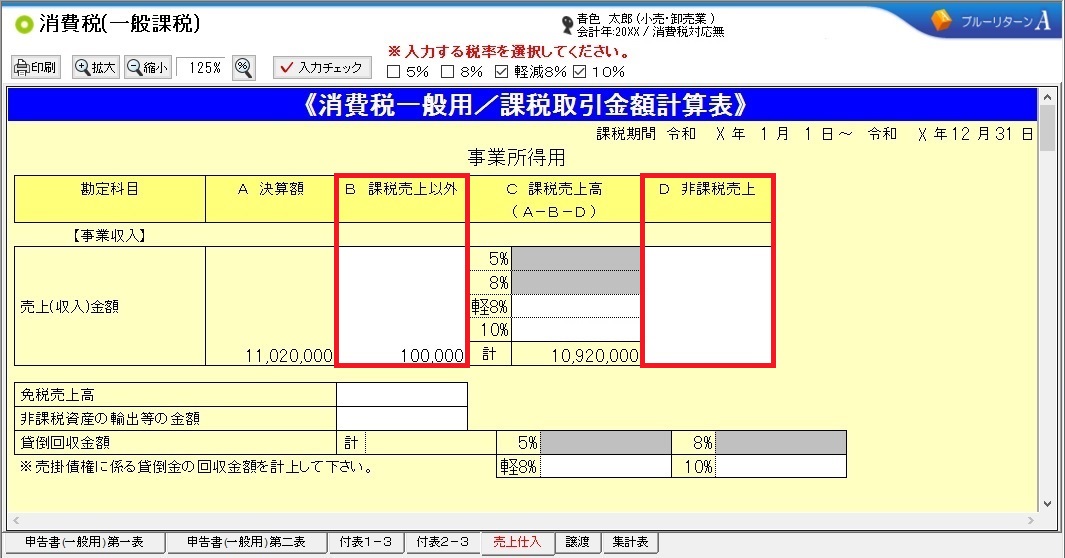Switch to the 付表1-3 tab
This screenshot has height=558, width=1065.
365,542
